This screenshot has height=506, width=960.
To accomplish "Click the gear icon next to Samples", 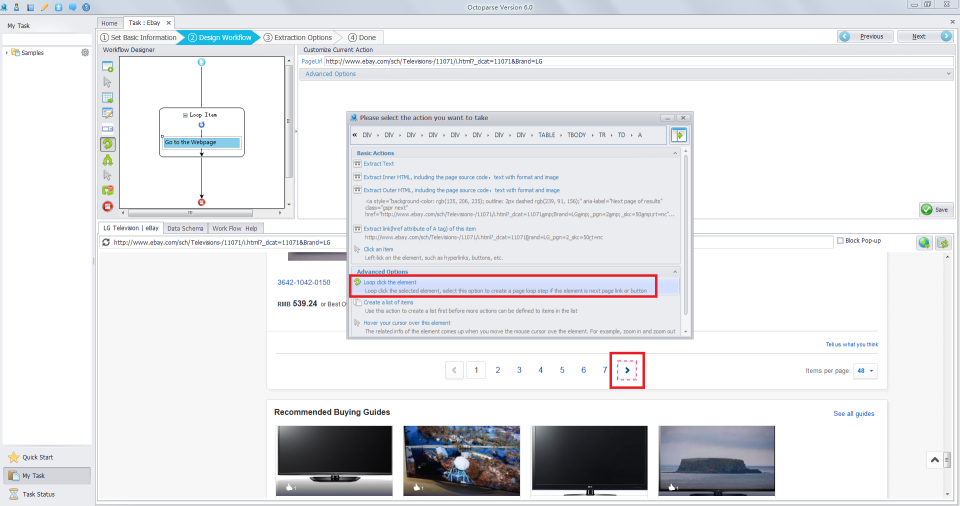I will 85,52.
